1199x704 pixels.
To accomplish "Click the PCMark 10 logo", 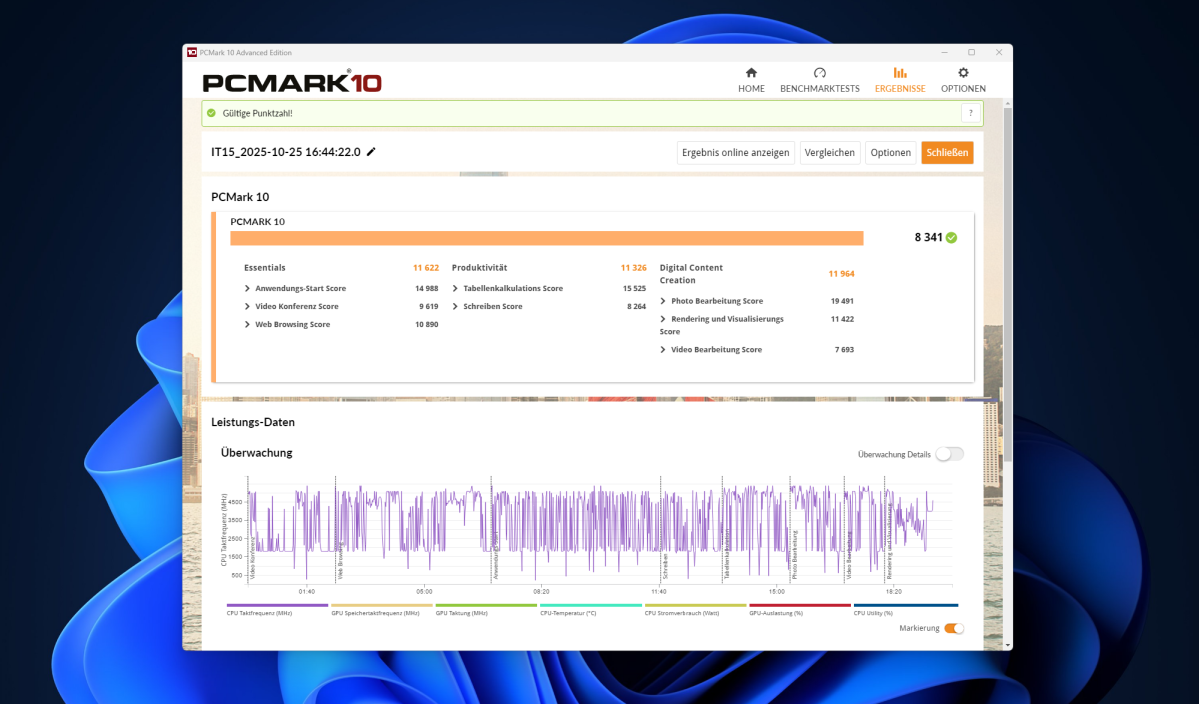I will (x=291, y=82).
